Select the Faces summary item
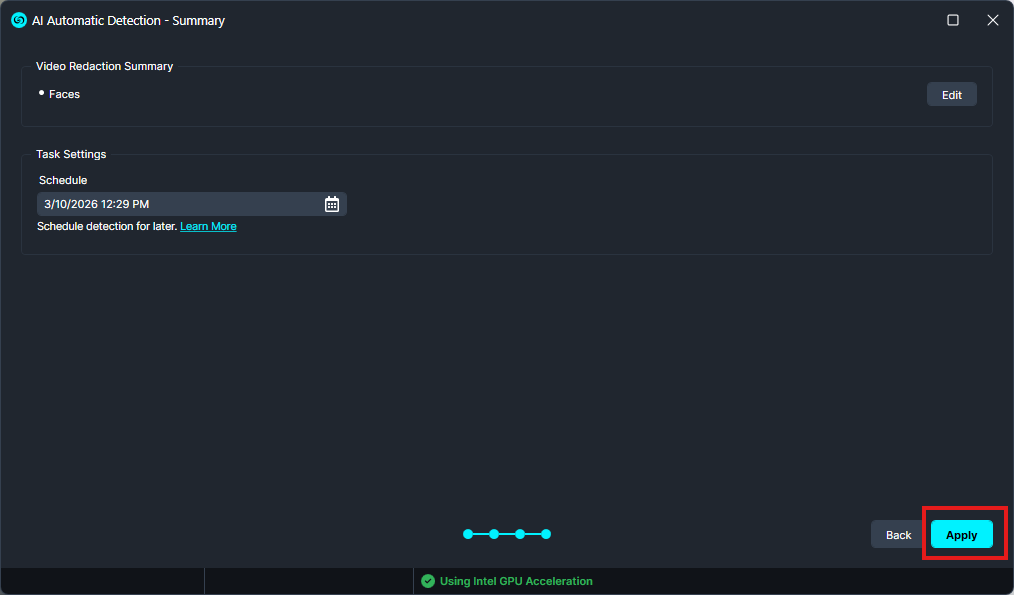The image size is (1014, 595). pos(64,94)
